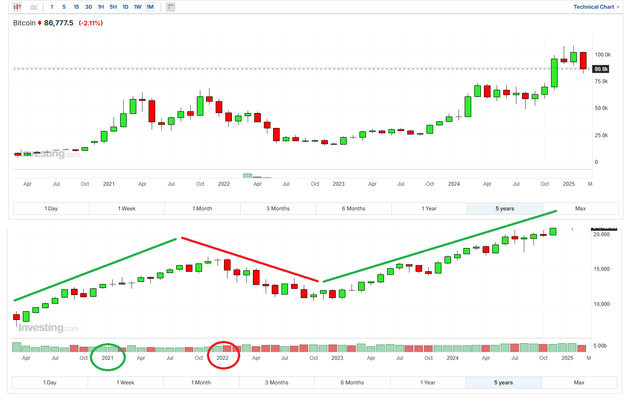
Task: Click the 2024 date label on bottom chart
Action: pyautogui.click(x=452, y=358)
